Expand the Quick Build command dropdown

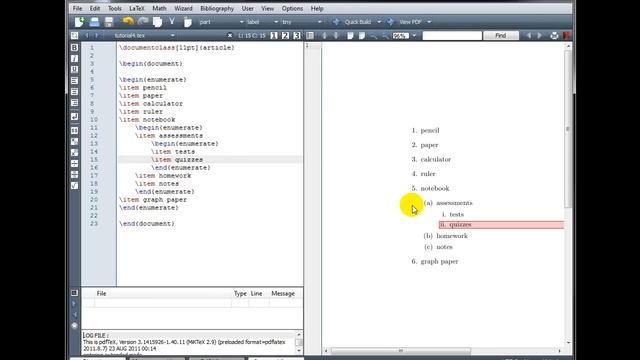pyautogui.click(x=379, y=22)
